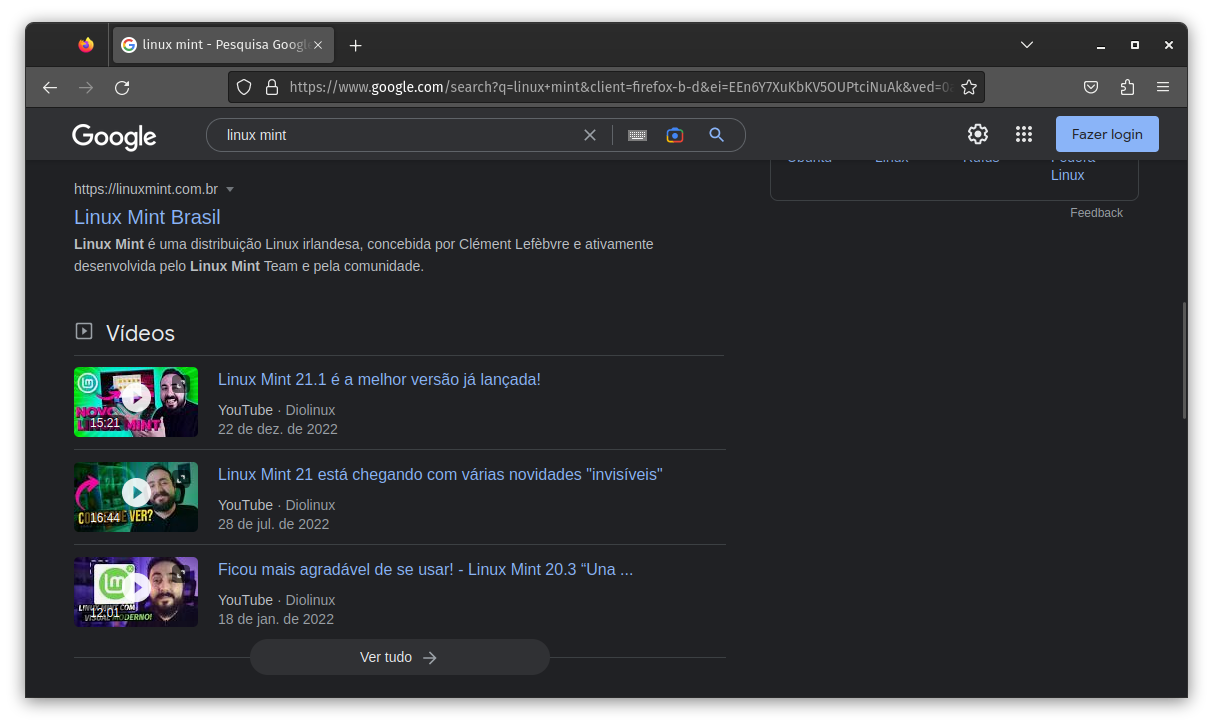Image resolution: width=1213 pixels, height=726 pixels.
Task: Expand result options for linuxmint.com.br
Action: (x=230, y=189)
